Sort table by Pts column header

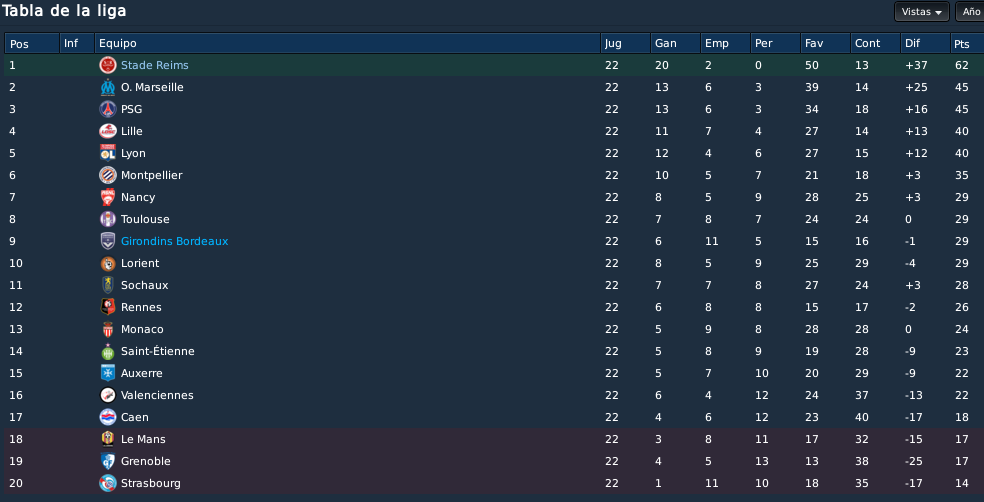[967, 43]
